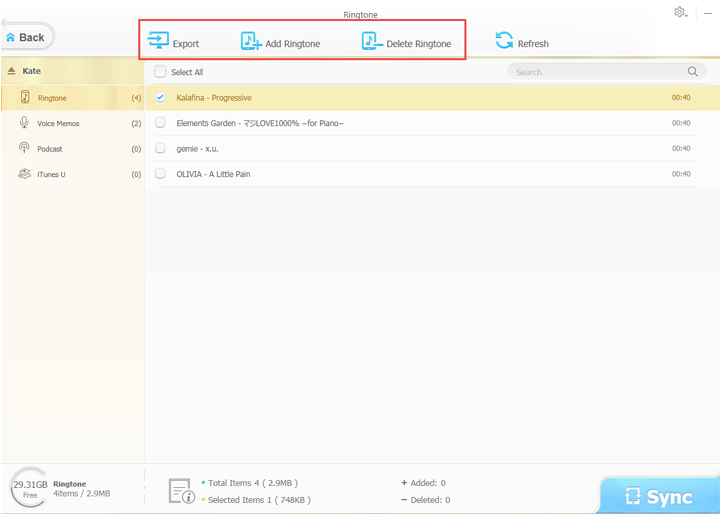Image resolution: width=723 pixels, height=516 pixels.
Task: Click the Ringtone phone icon in sidebar
Action: click(25, 97)
